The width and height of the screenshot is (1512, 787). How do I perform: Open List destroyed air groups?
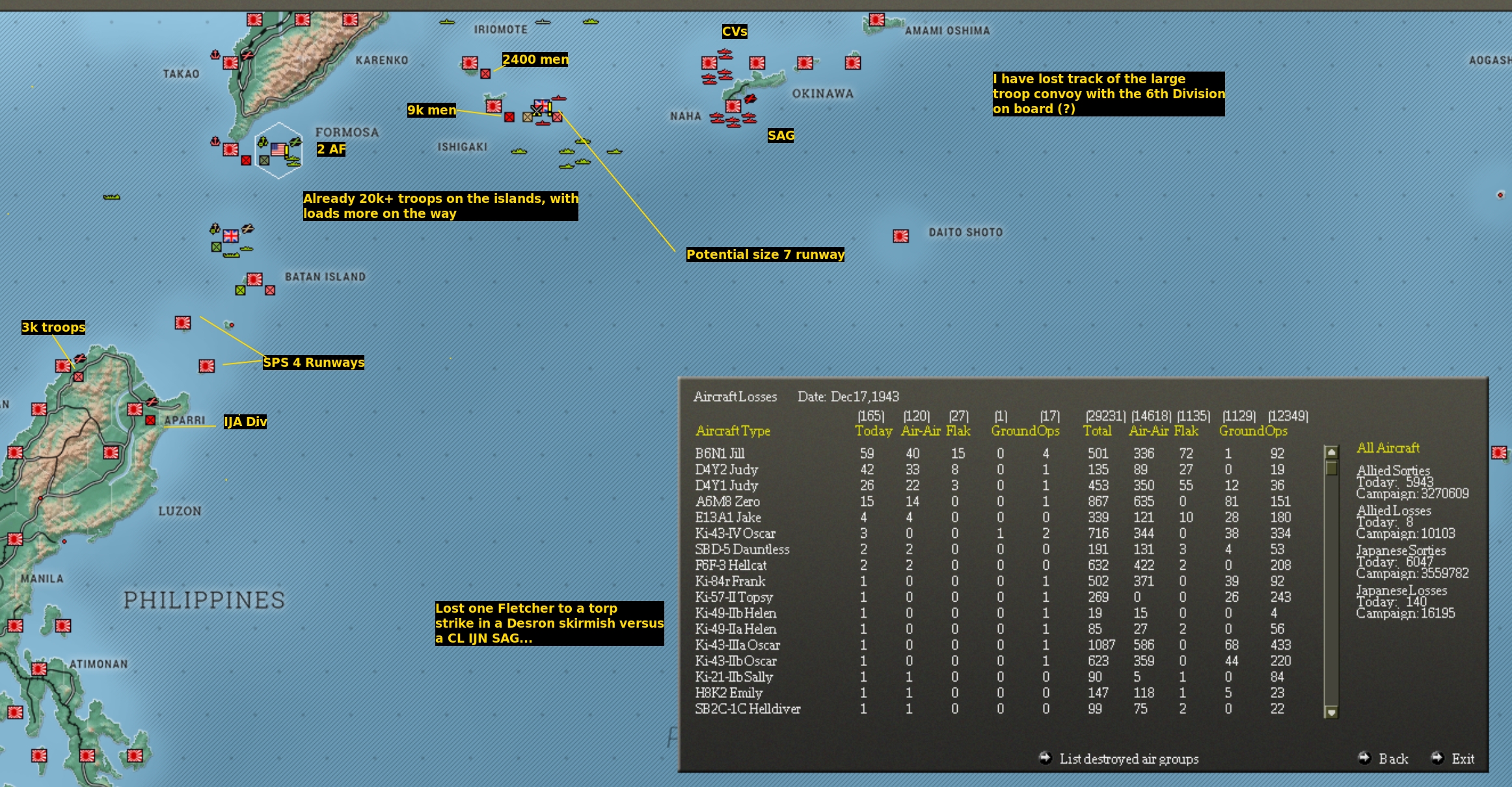[1129, 758]
